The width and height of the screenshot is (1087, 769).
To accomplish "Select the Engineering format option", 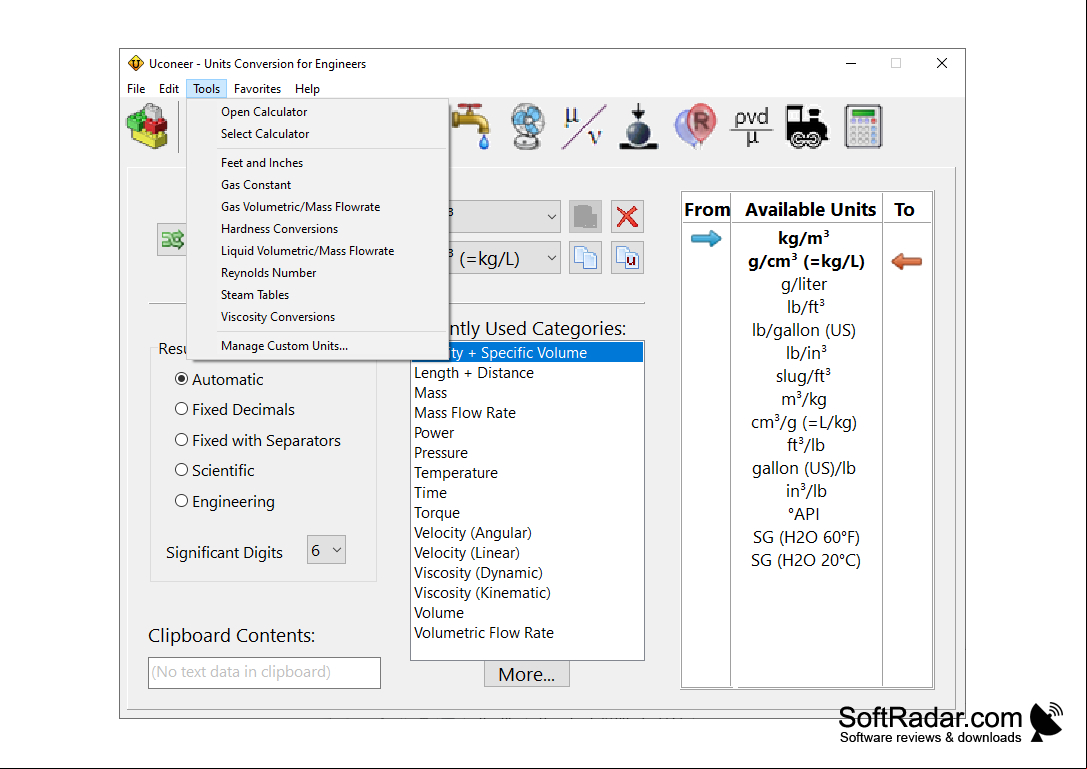I will point(225,501).
